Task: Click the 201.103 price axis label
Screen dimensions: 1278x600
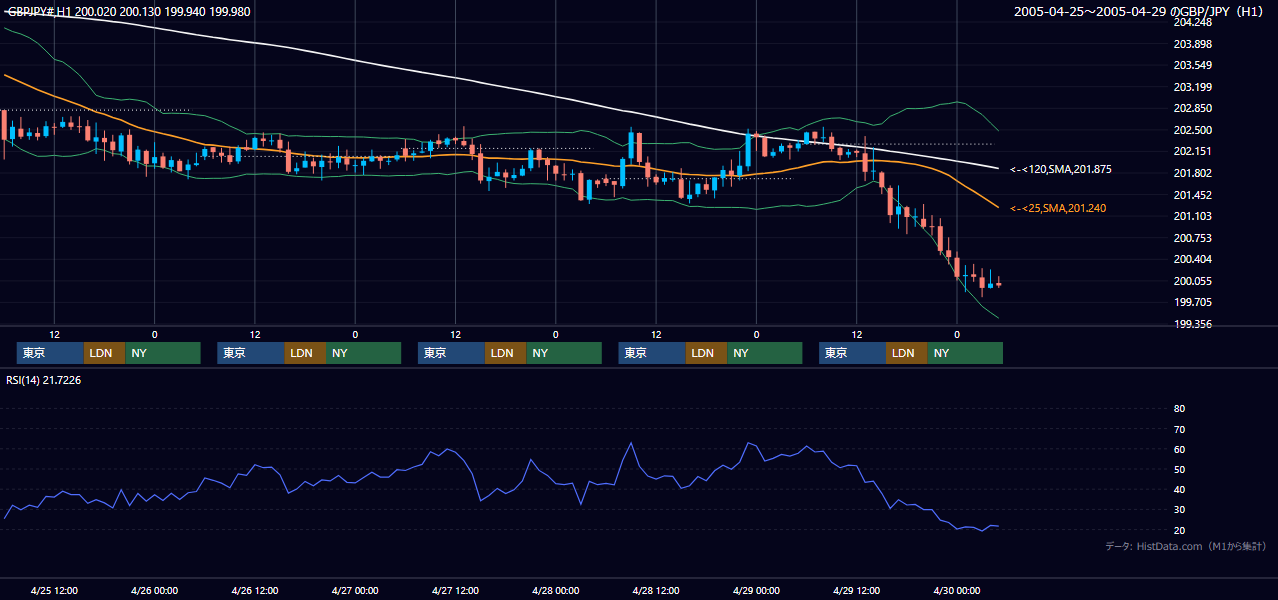Action: click(x=1192, y=217)
